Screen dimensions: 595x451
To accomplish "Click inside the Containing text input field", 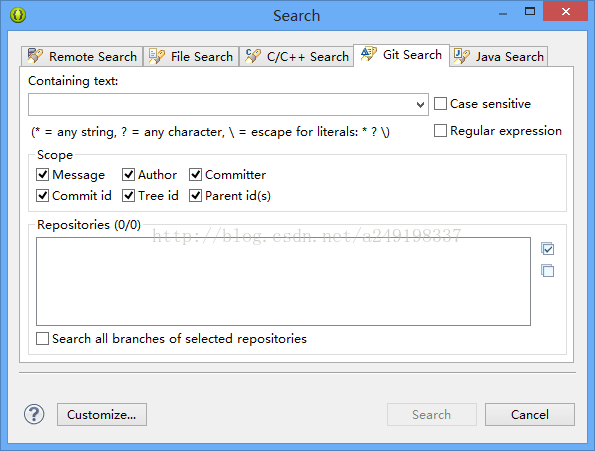I will coord(221,105).
